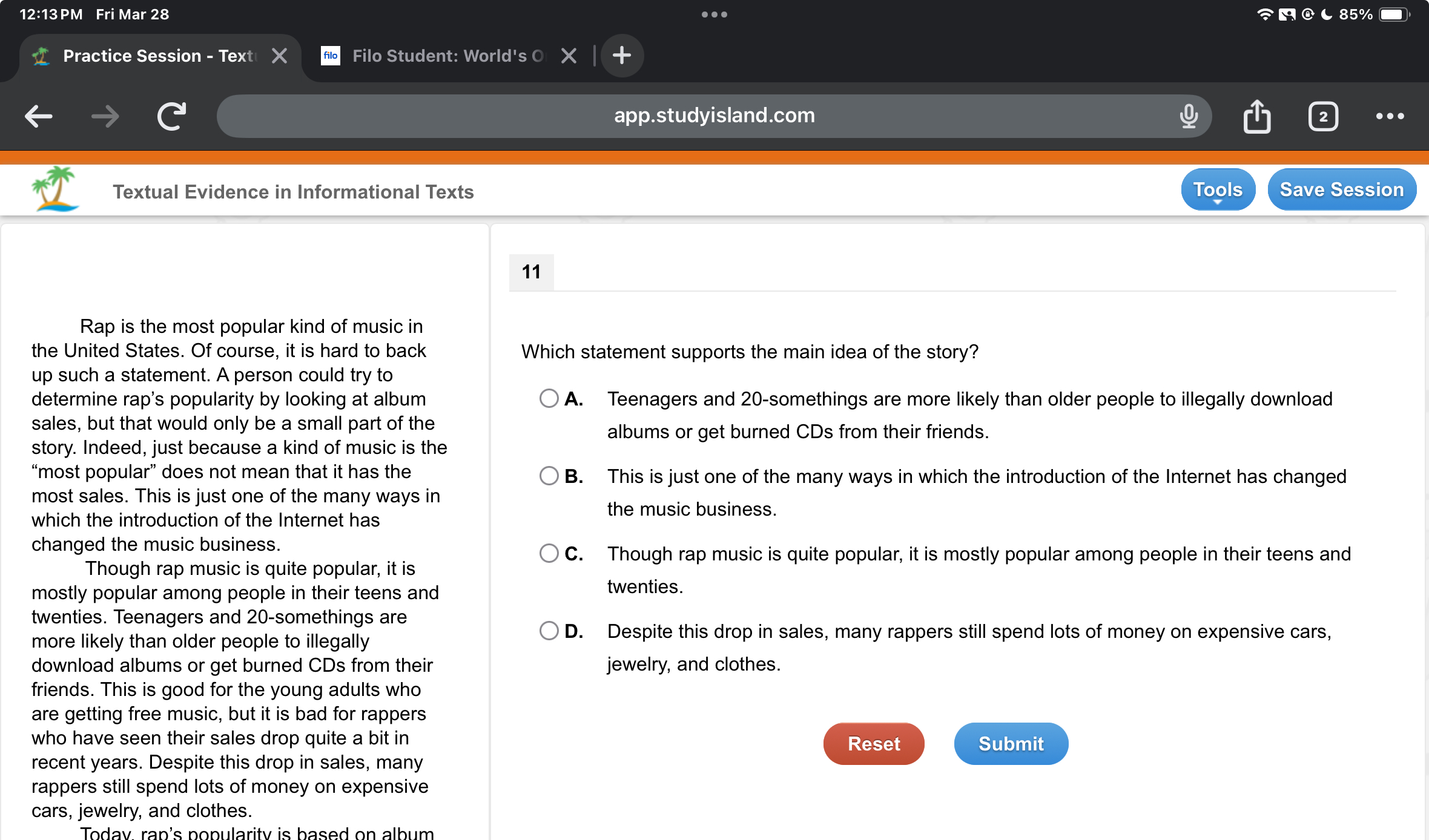Close the Filo Student tab
This screenshot has height=840, width=1429.
(569, 56)
